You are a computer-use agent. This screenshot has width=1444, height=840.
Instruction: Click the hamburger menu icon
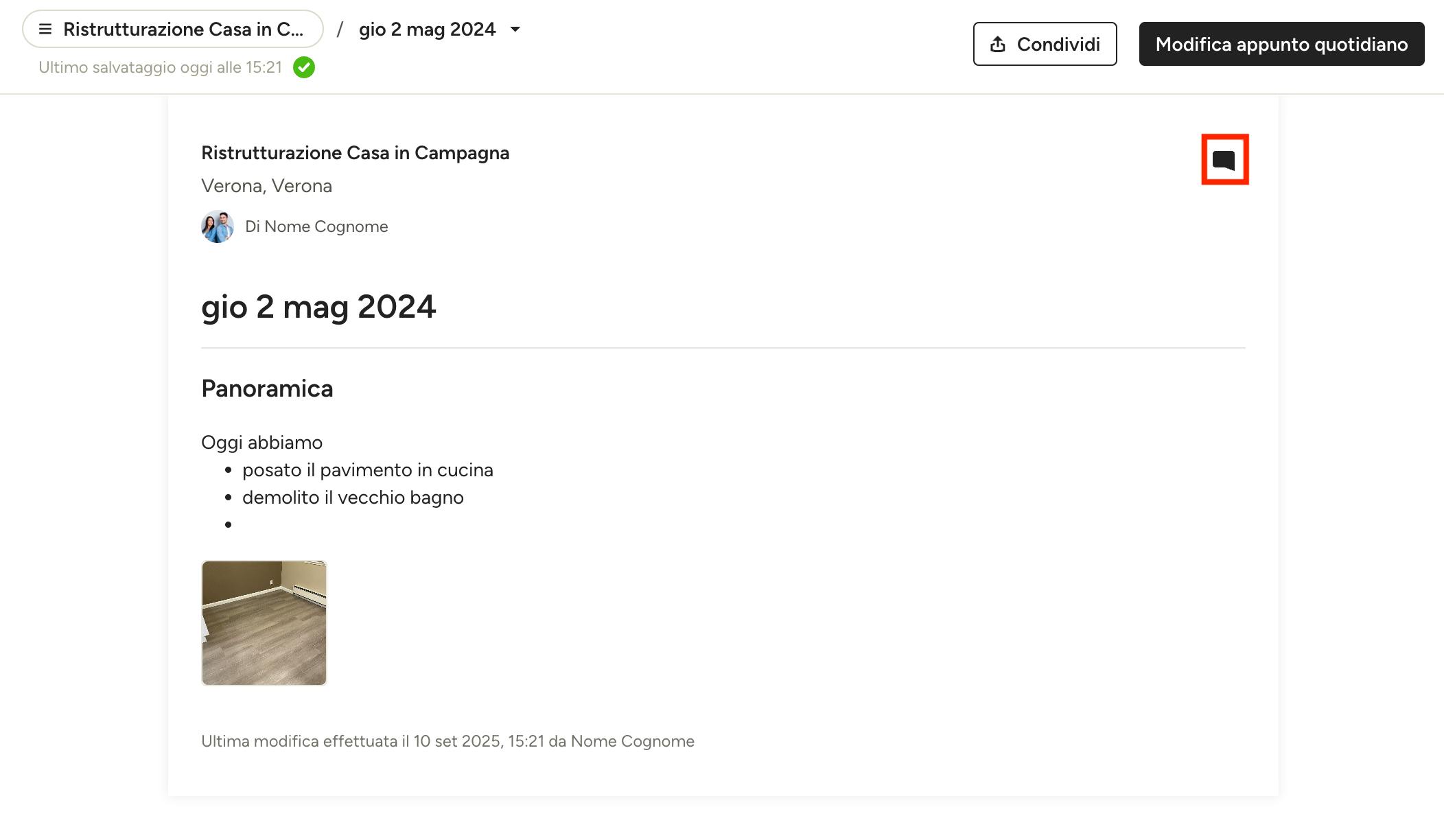pos(45,29)
